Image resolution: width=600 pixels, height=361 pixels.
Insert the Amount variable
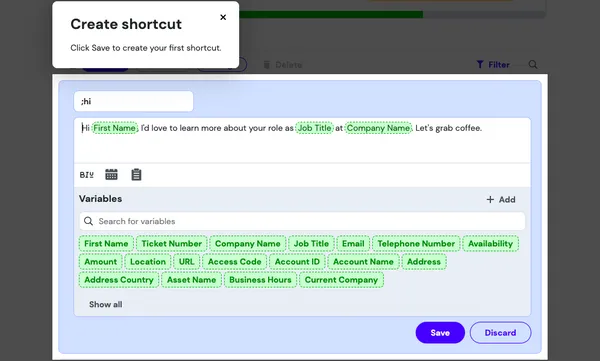[101, 261]
